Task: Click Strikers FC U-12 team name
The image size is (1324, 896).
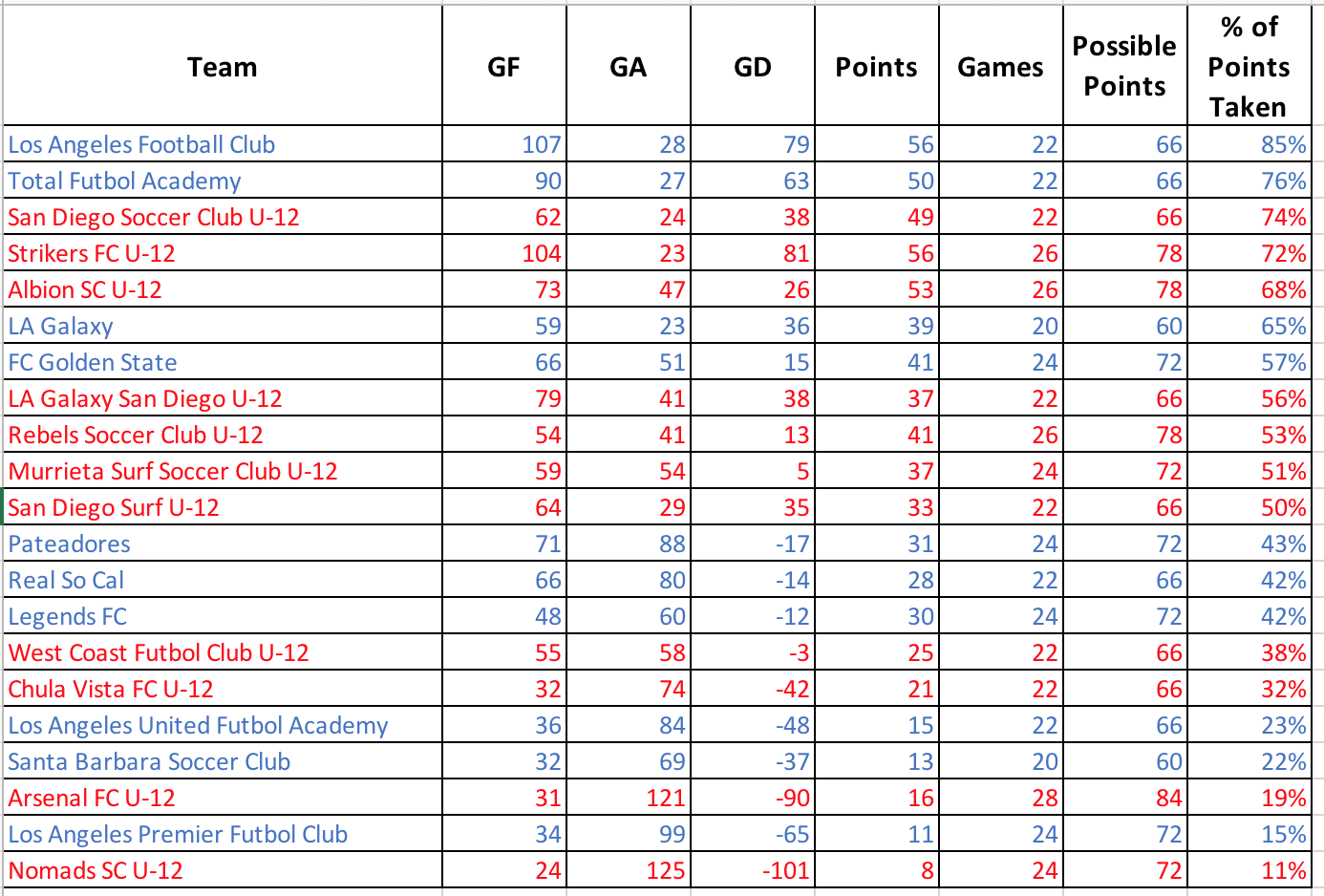Action: (92, 253)
